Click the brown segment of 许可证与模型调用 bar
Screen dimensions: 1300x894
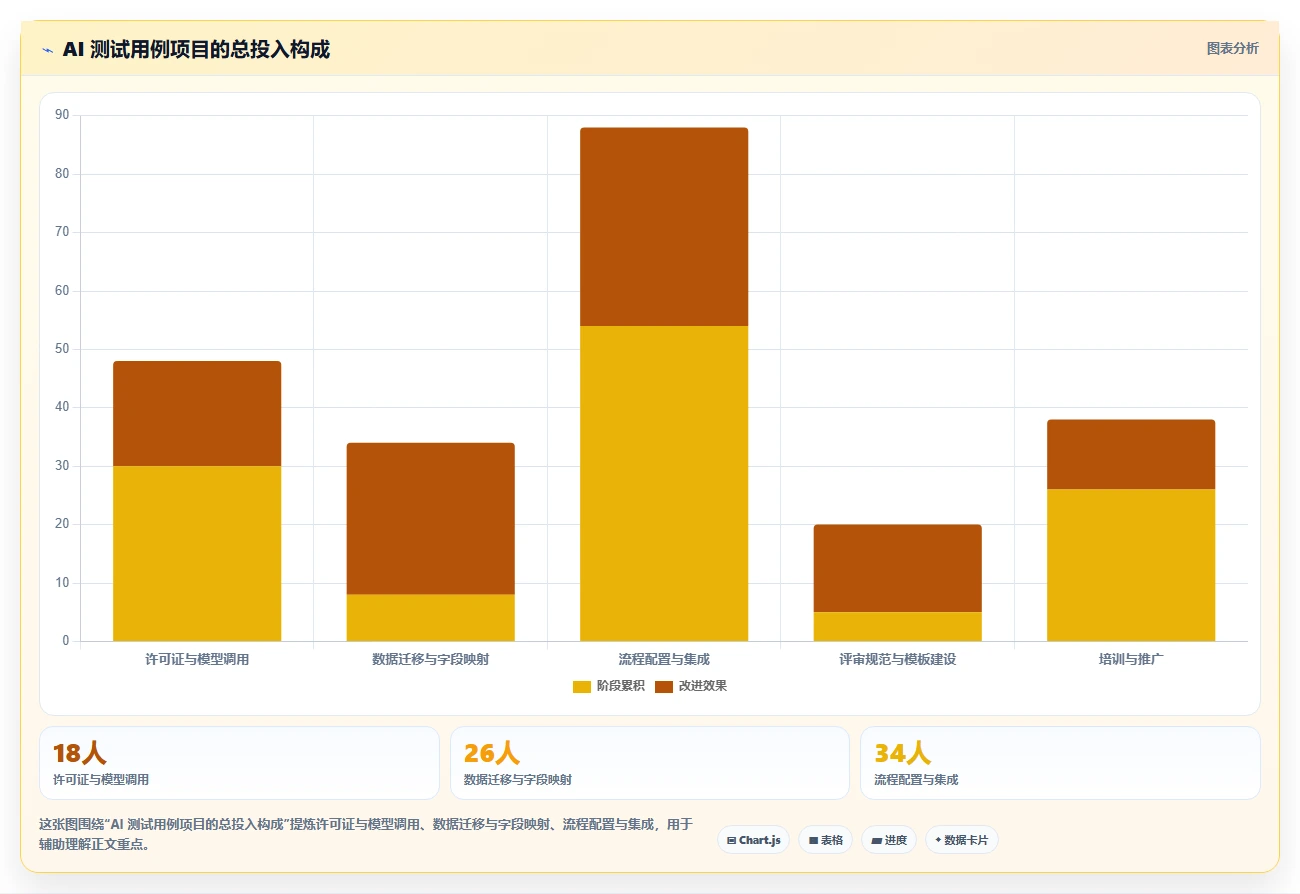[x=197, y=414]
